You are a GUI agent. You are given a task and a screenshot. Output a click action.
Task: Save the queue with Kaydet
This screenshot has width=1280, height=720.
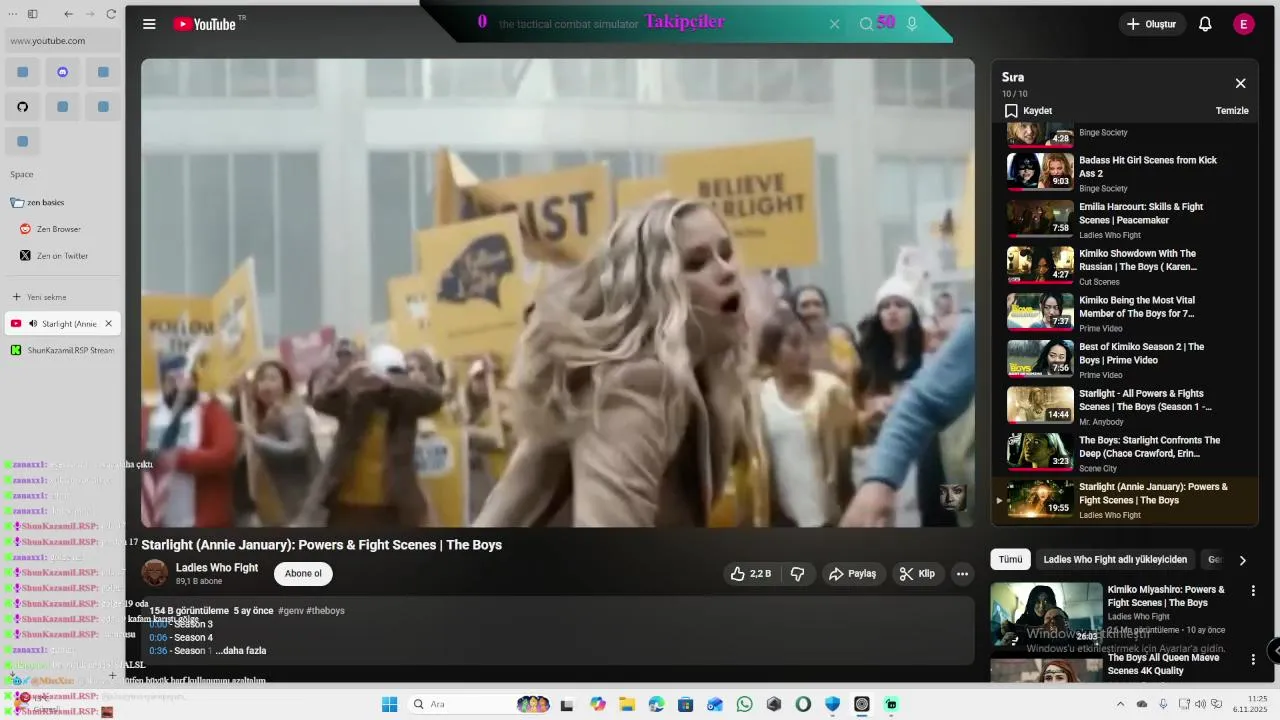pos(1028,111)
